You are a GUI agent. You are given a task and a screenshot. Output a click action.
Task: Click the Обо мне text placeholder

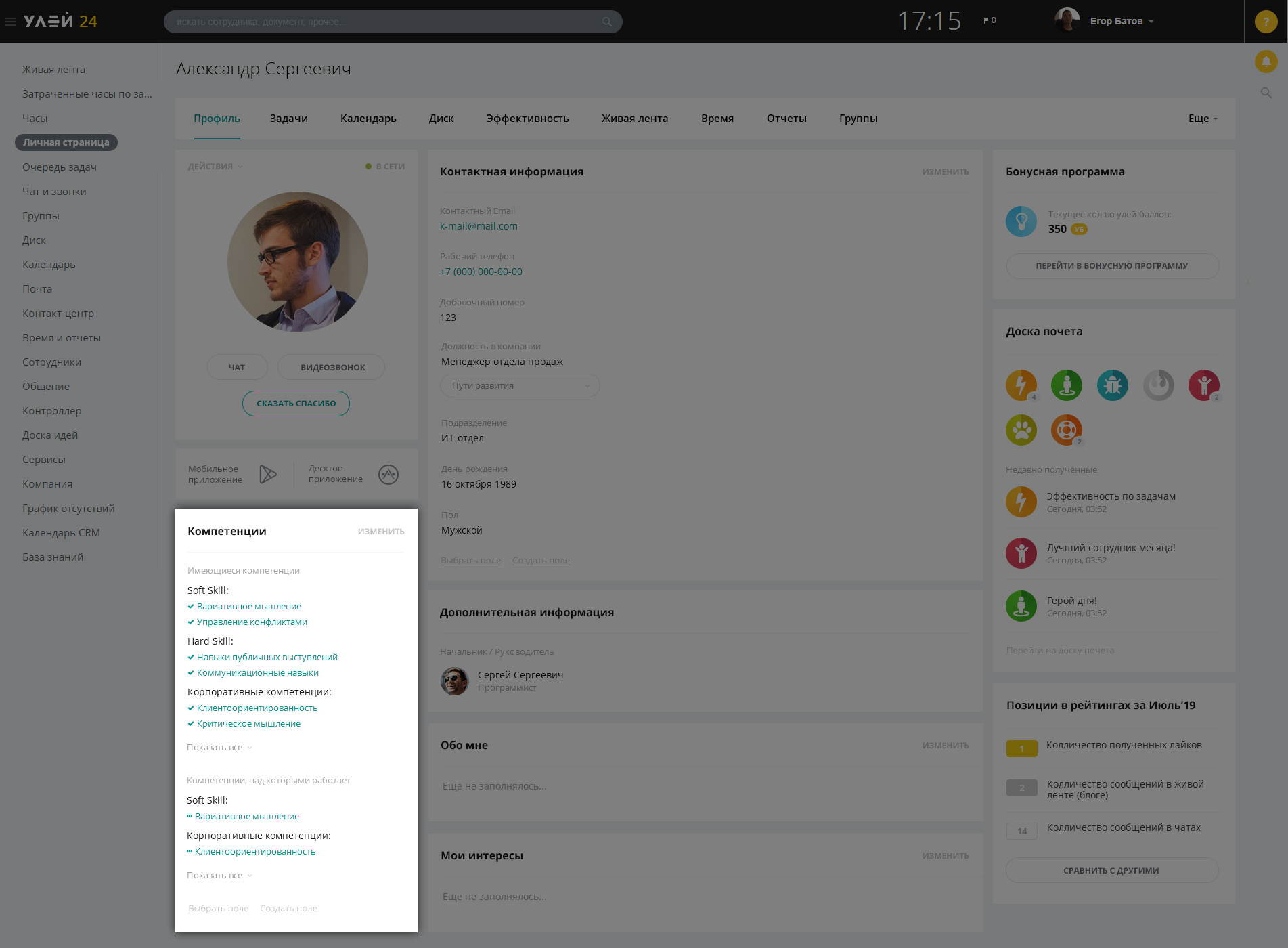point(495,786)
